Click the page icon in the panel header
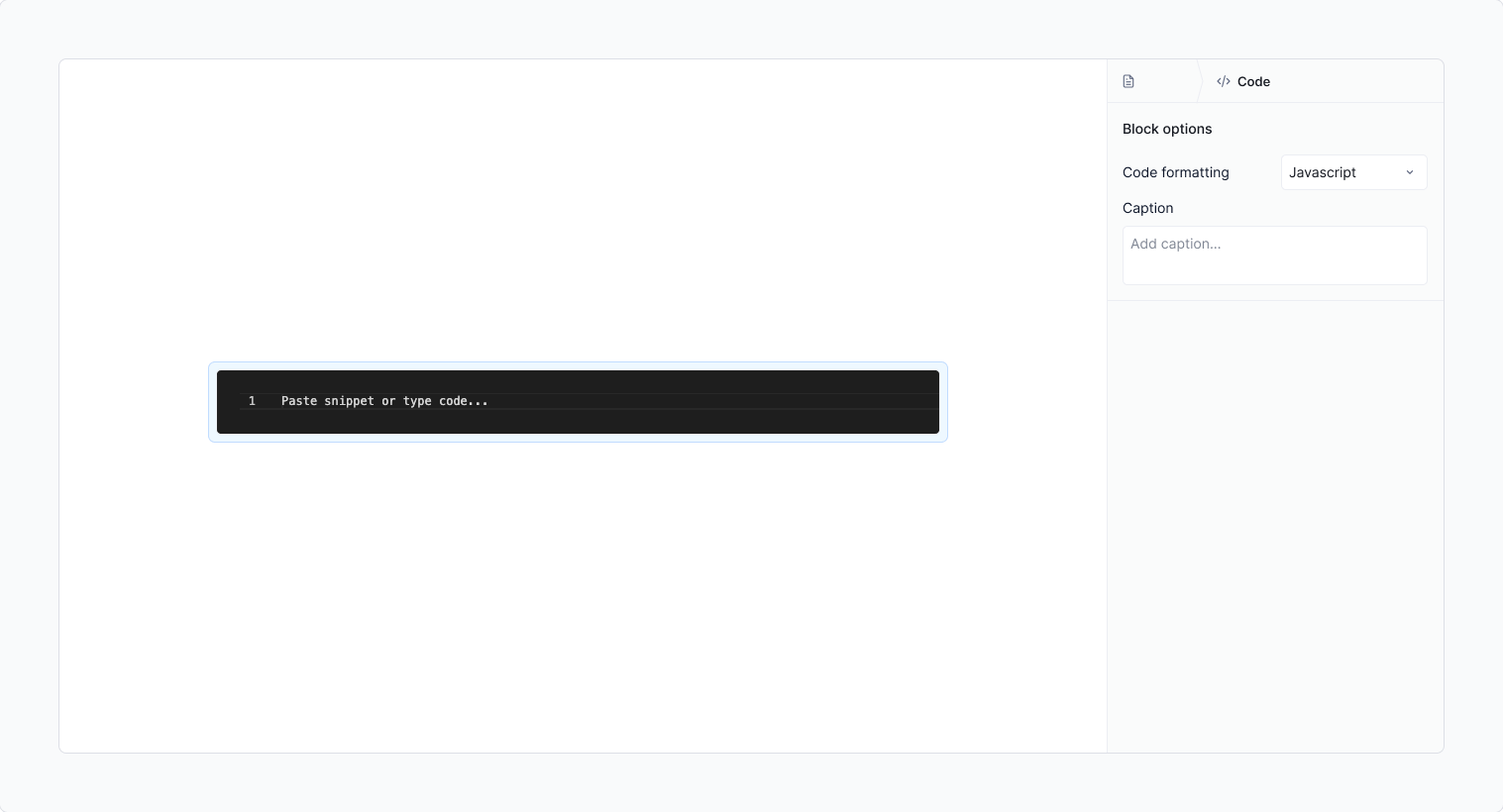The width and height of the screenshot is (1503, 812). [1128, 81]
